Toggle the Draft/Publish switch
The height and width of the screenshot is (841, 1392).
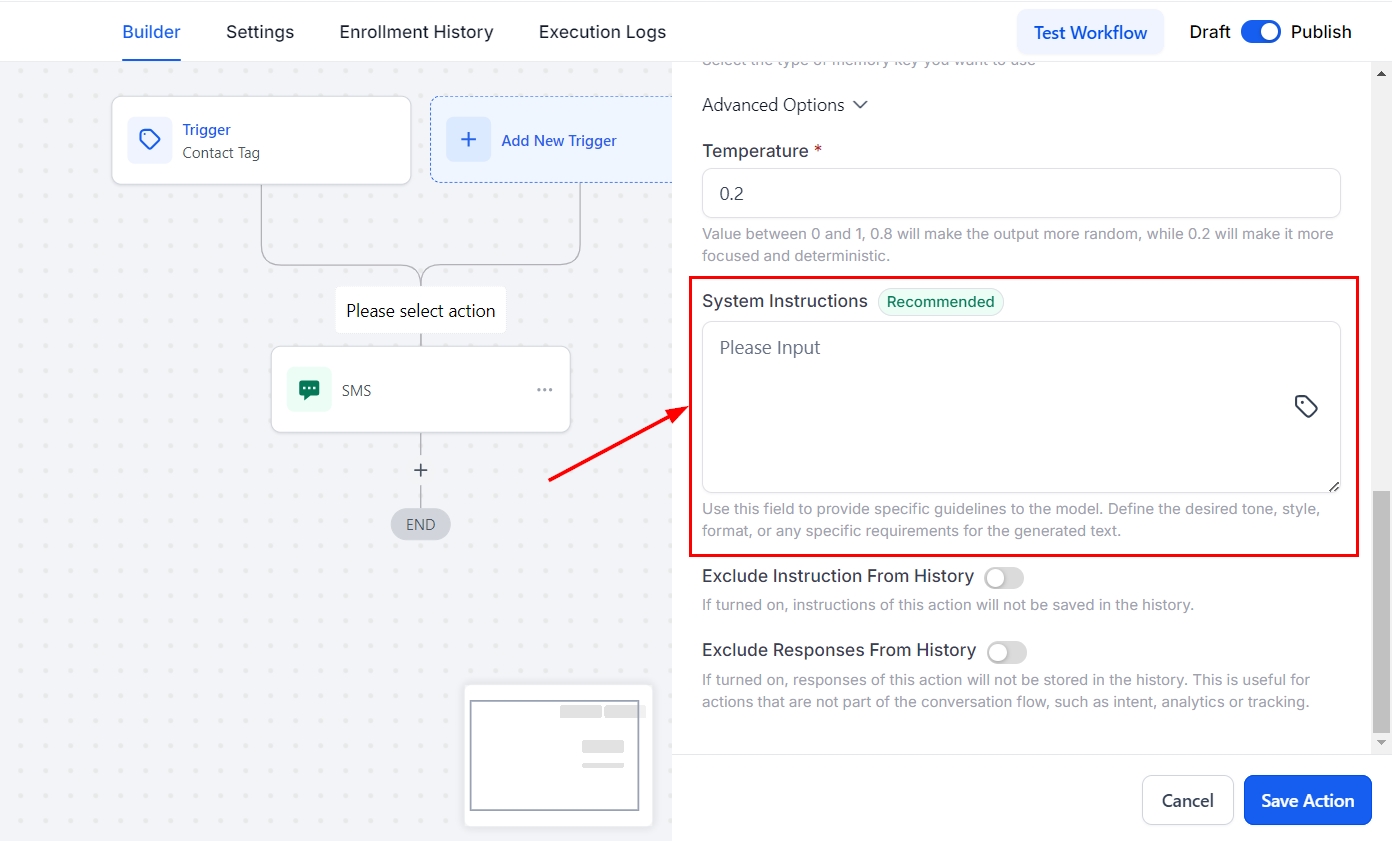(1260, 32)
